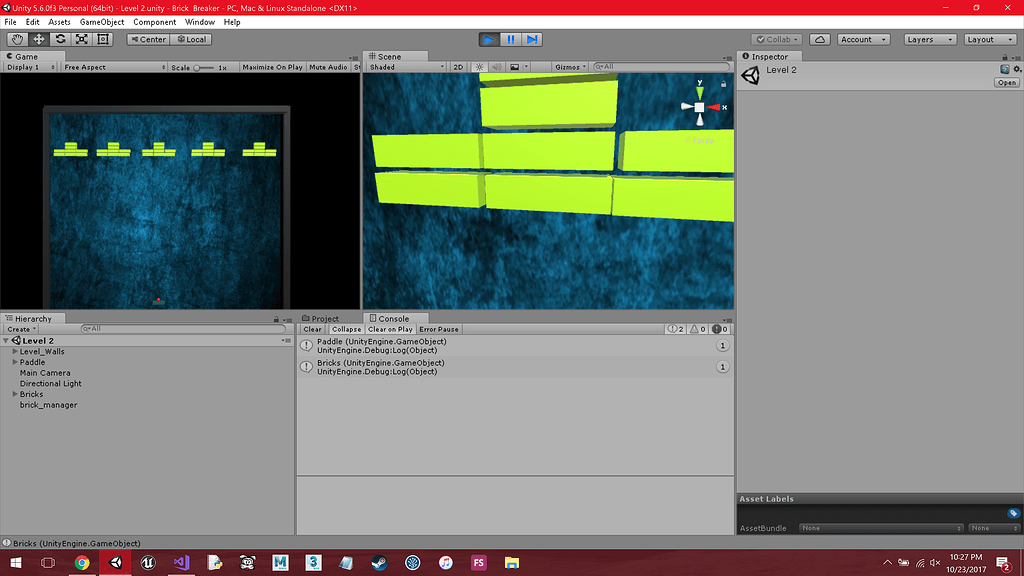Click the scene lighting sun icon

pyautogui.click(x=479, y=67)
